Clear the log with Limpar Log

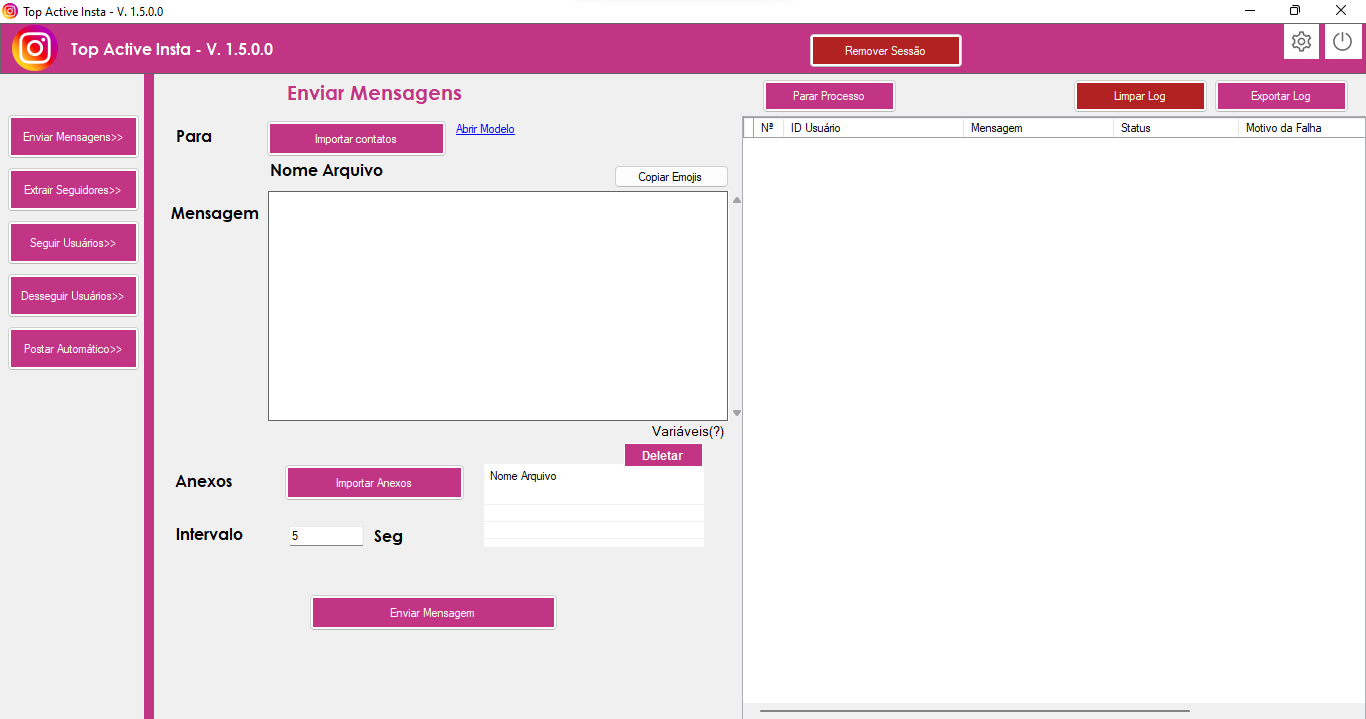pos(1140,96)
